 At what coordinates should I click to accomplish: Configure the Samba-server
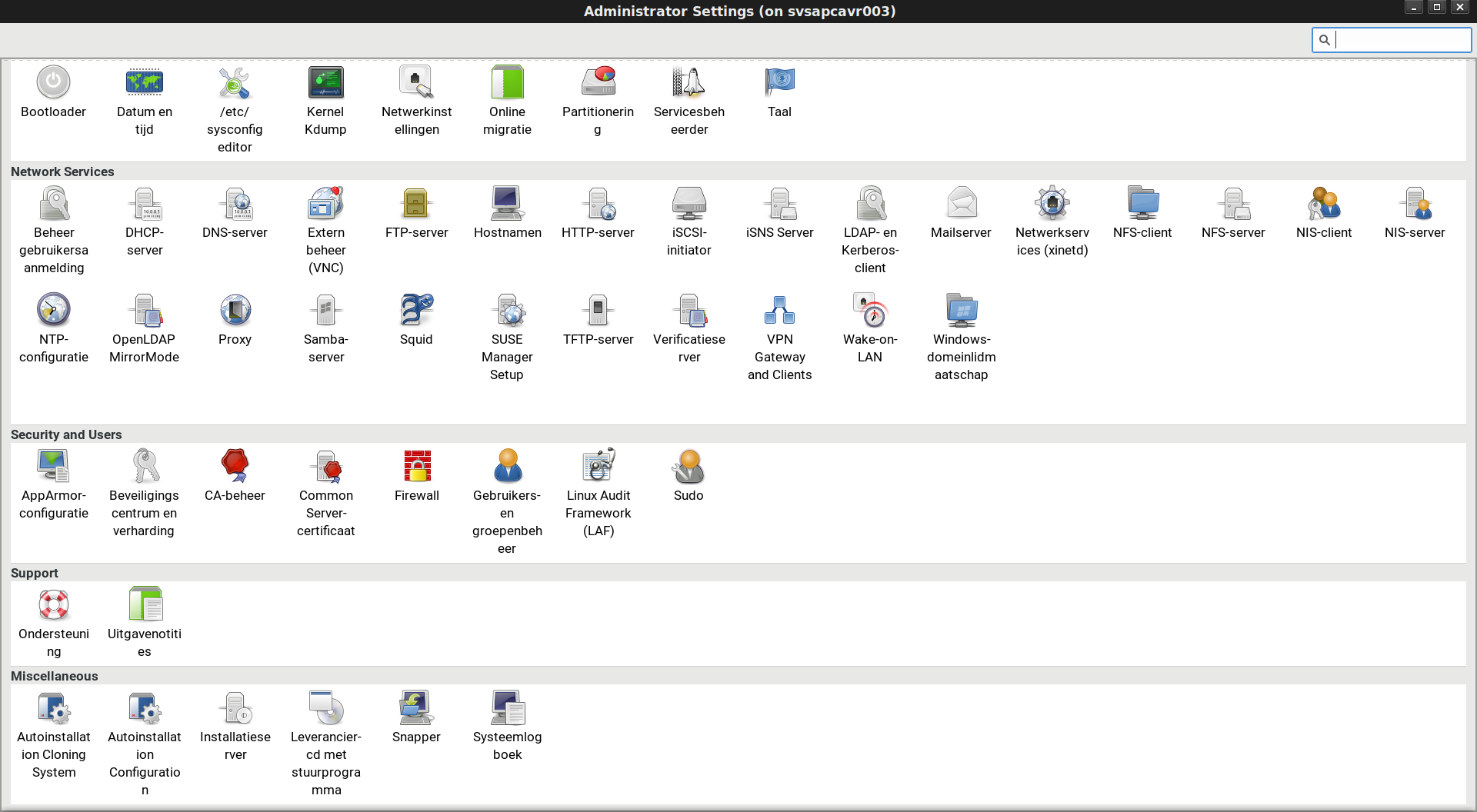325,310
